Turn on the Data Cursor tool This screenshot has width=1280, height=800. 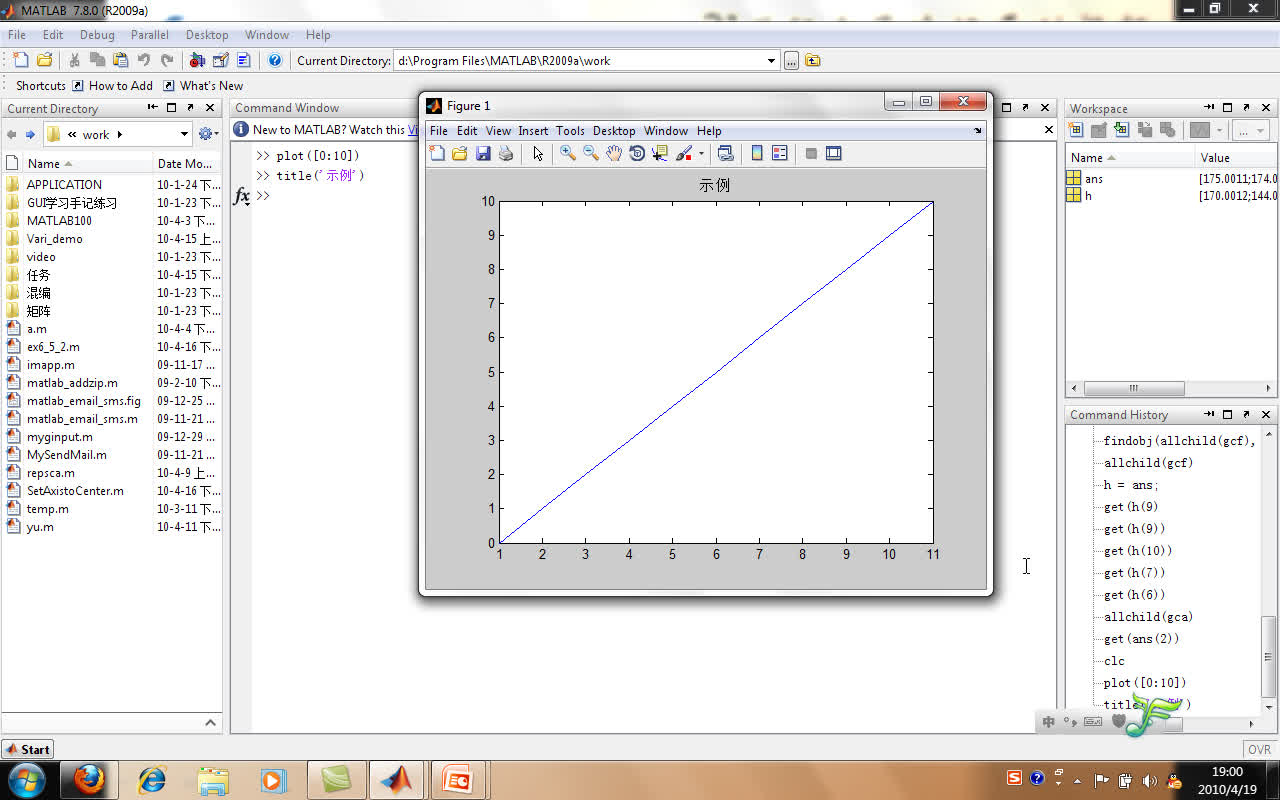coord(659,152)
